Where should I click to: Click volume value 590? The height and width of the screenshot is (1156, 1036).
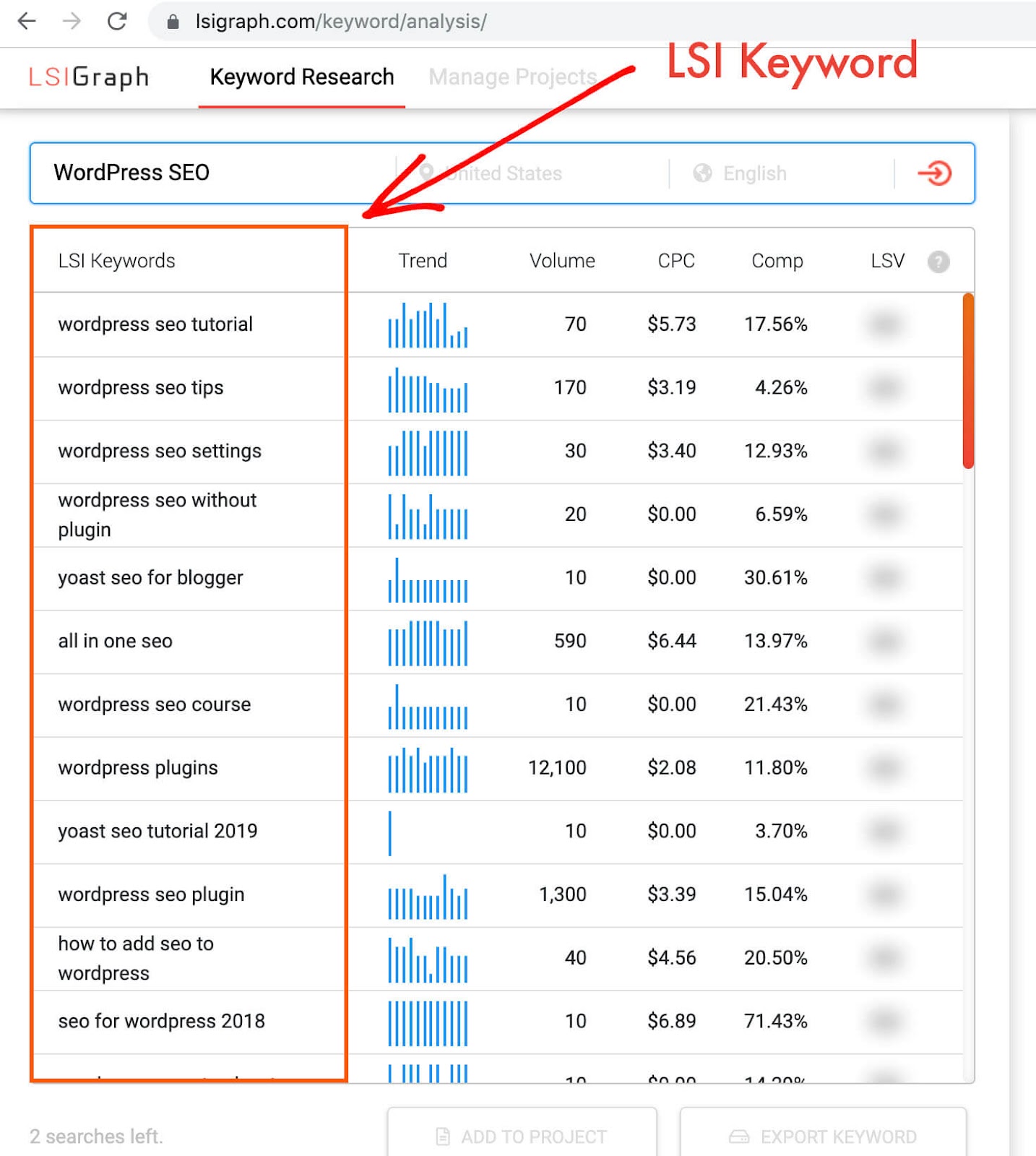[570, 641]
